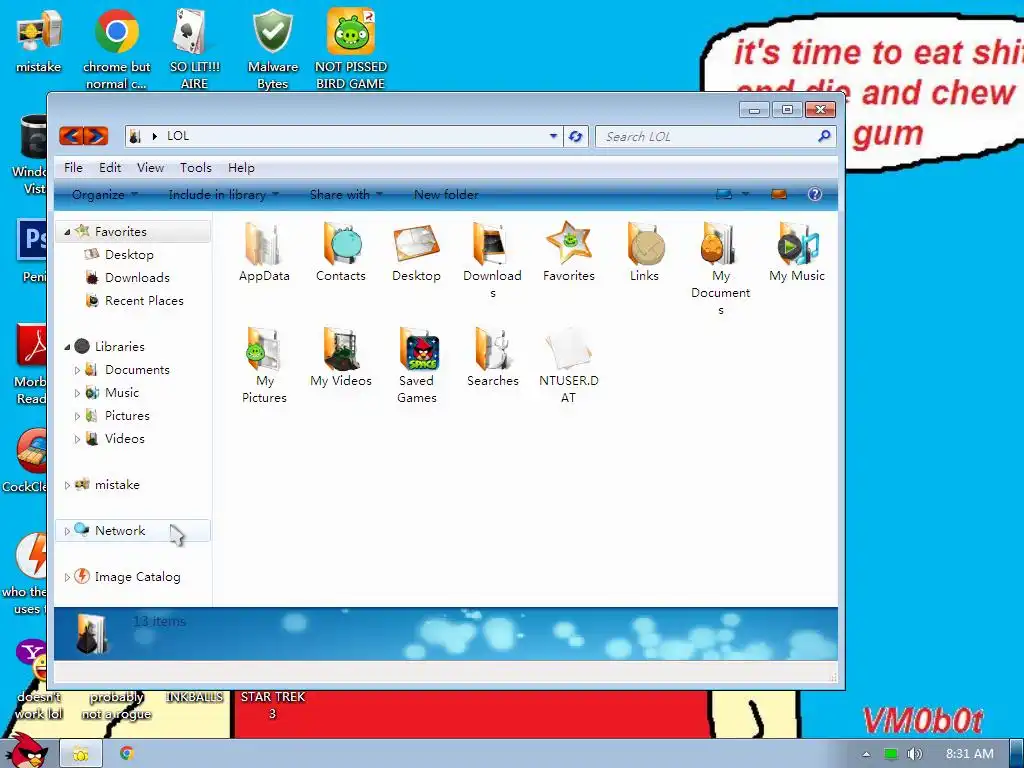
Task: Open the view options dropdown arrow
Action: coord(745,194)
